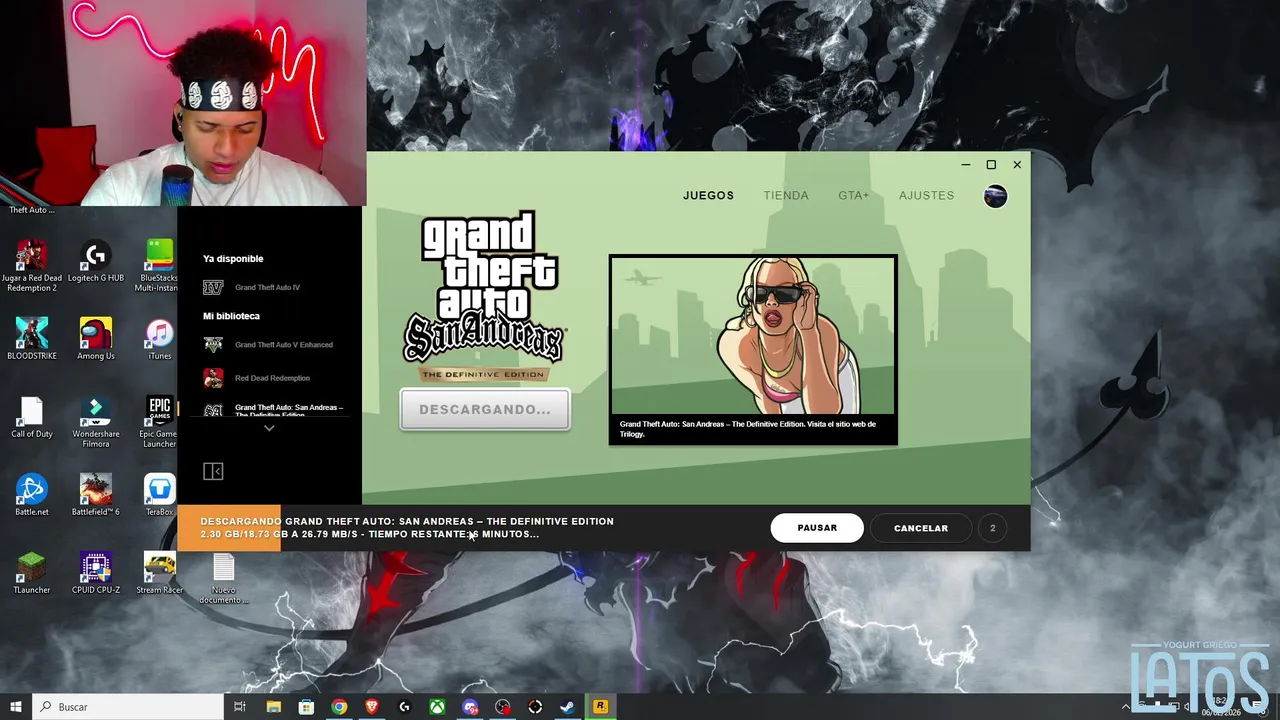The width and height of the screenshot is (1280, 720).
Task: Open the GTA+ tab
Action: tap(853, 195)
